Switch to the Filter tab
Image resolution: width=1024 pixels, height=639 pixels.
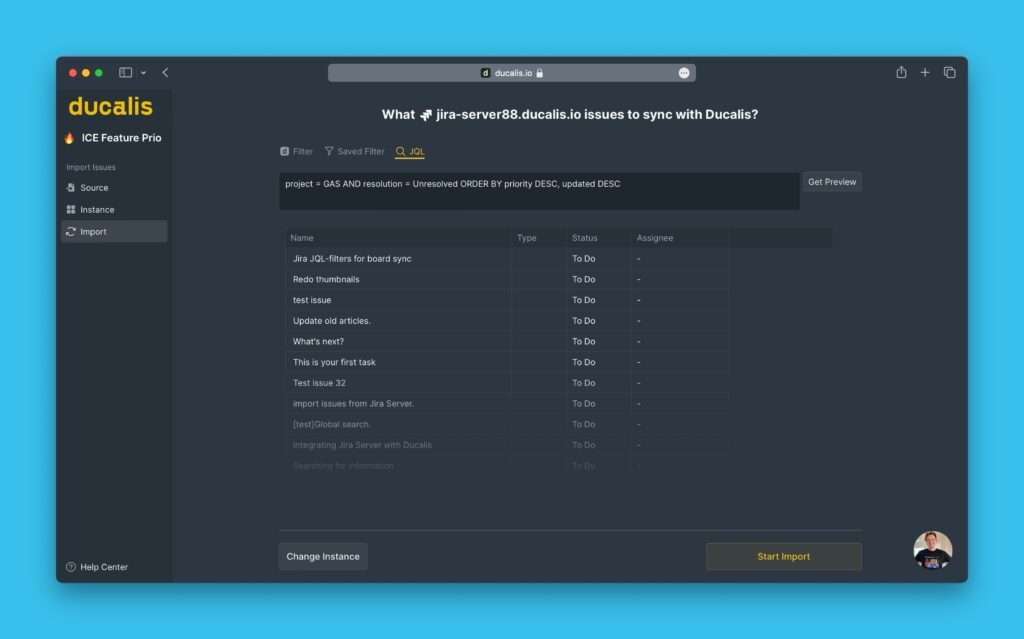click(x=297, y=152)
